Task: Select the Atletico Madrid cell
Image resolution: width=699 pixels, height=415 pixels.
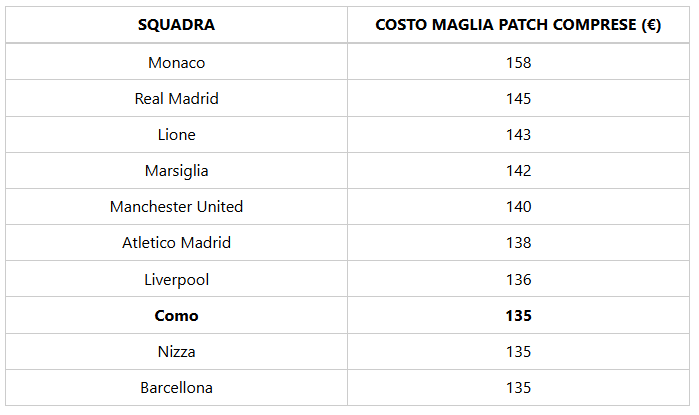Action: tap(176, 242)
